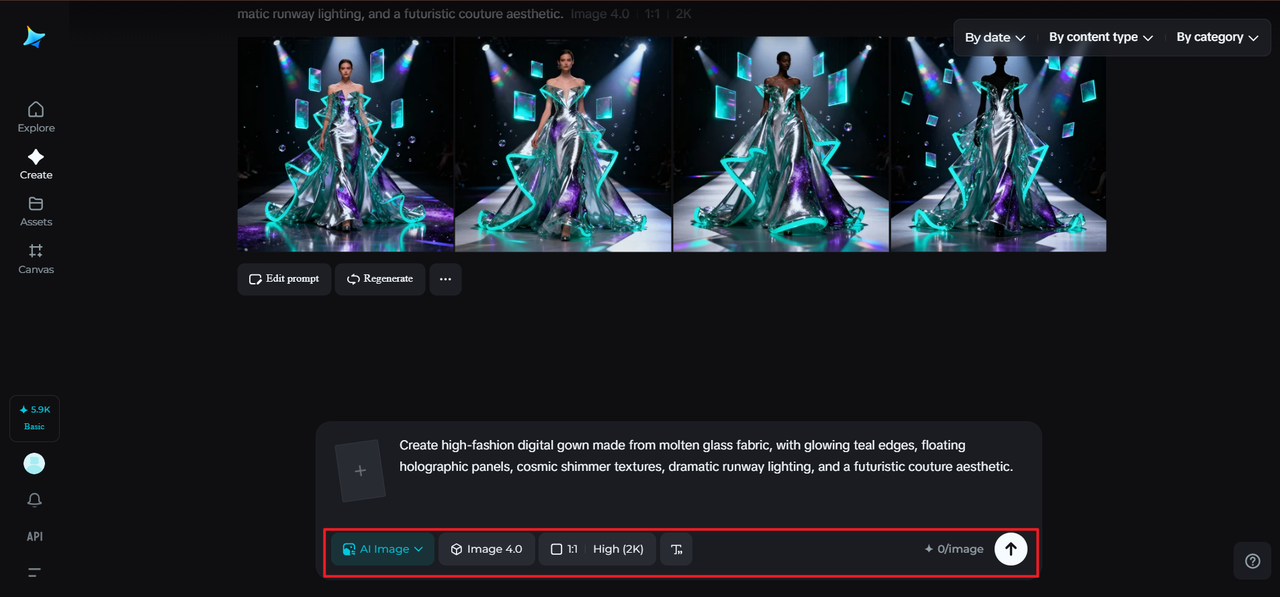Screen dimensions: 1280x597
Task: Open the first generated gown image
Action: pos(345,144)
